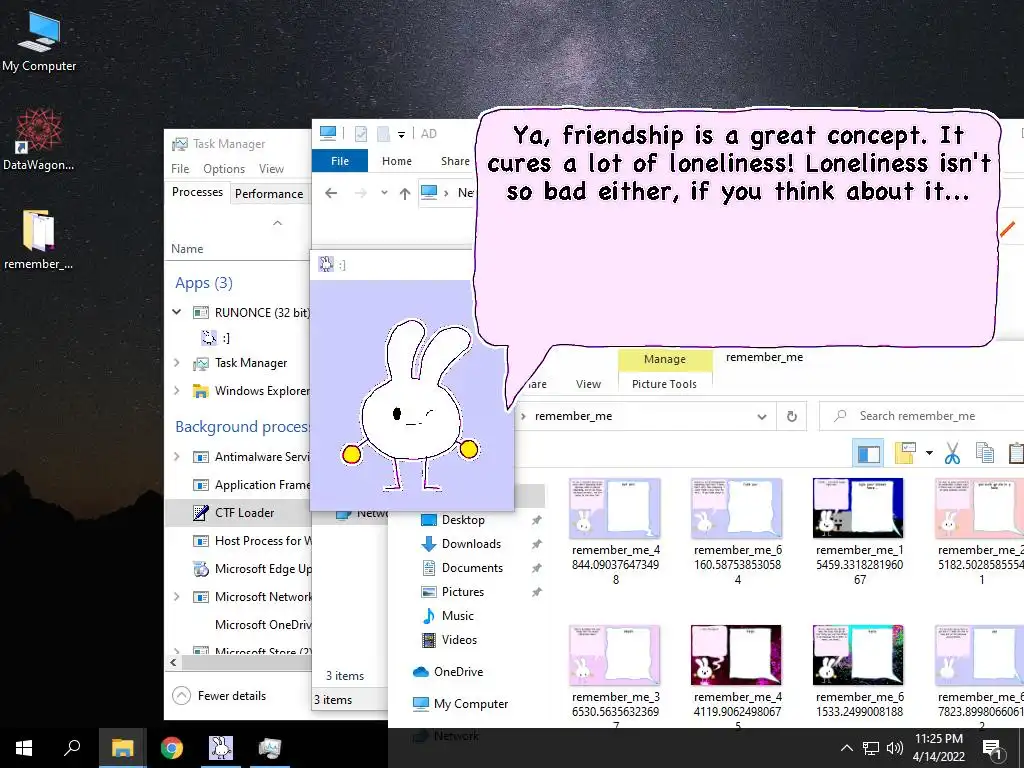This screenshot has height=768, width=1024.
Task: Open the remember_ folder on desktop
Action: tap(39, 239)
